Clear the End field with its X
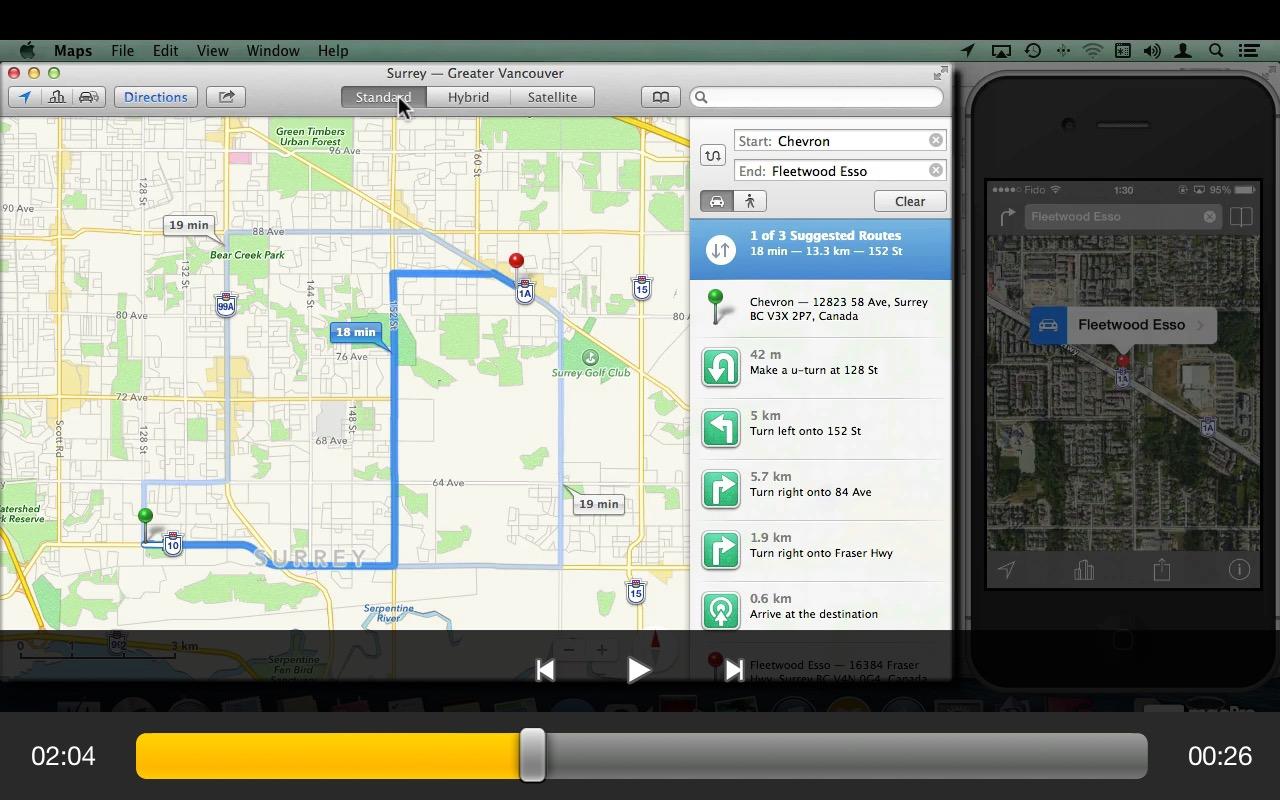 (935, 171)
